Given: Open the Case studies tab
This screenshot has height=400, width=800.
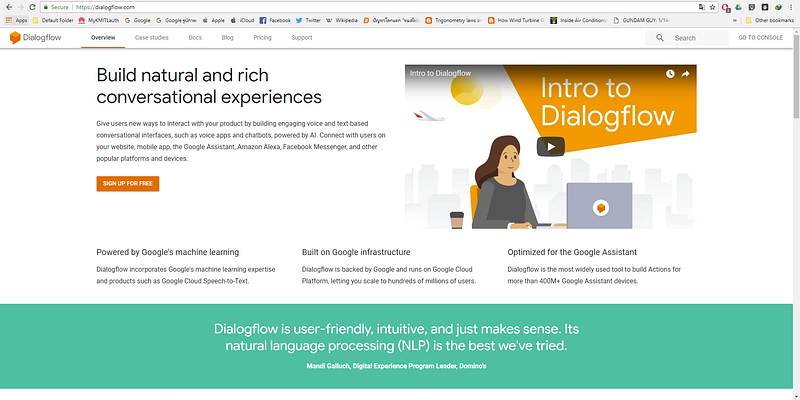Looking at the screenshot, I should (x=152, y=38).
